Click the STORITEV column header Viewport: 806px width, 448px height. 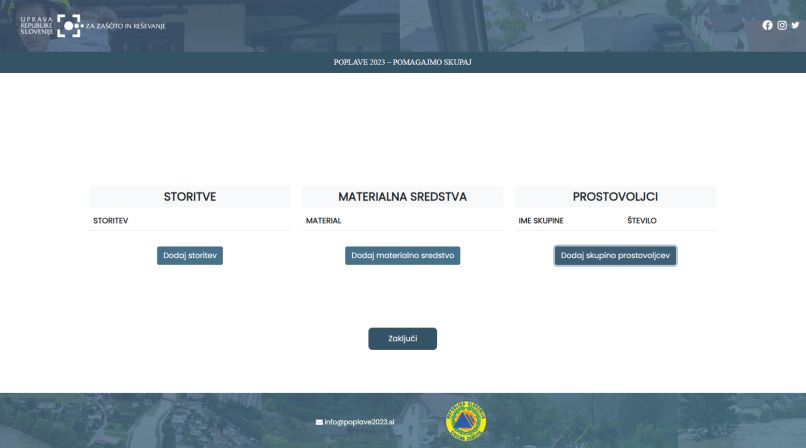click(111, 220)
